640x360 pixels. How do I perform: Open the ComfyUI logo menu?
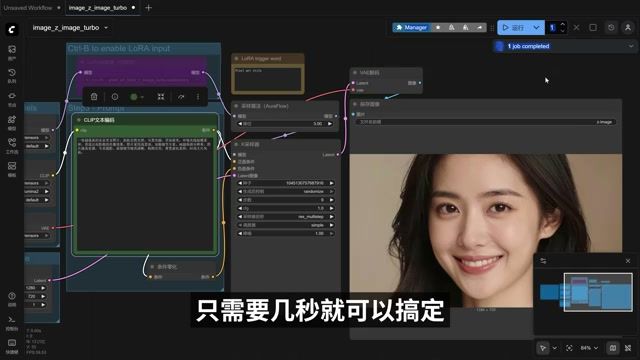tap(12, 29)
